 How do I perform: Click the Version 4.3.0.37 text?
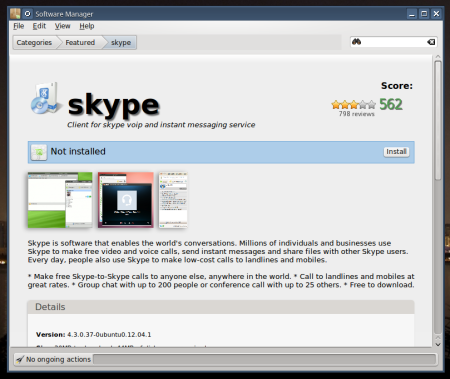tap(94, 334)
